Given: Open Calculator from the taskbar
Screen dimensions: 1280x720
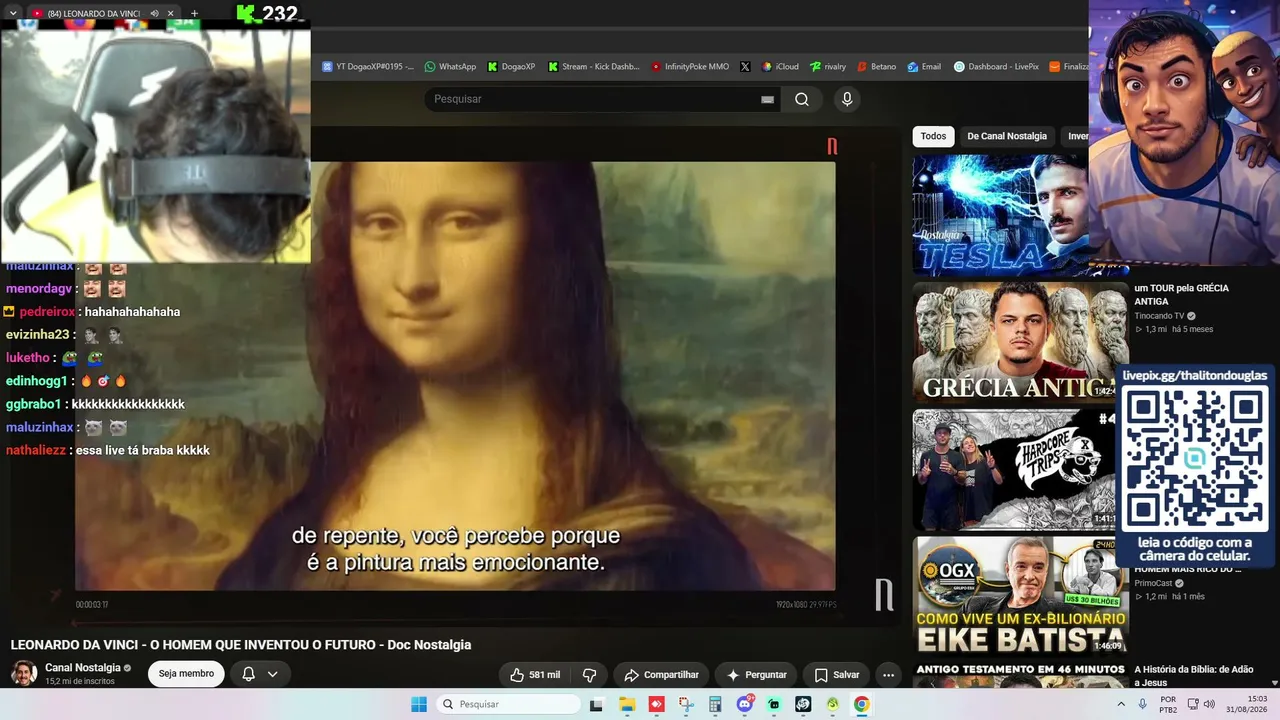Looking at the screenshot, I should point(715,704).
